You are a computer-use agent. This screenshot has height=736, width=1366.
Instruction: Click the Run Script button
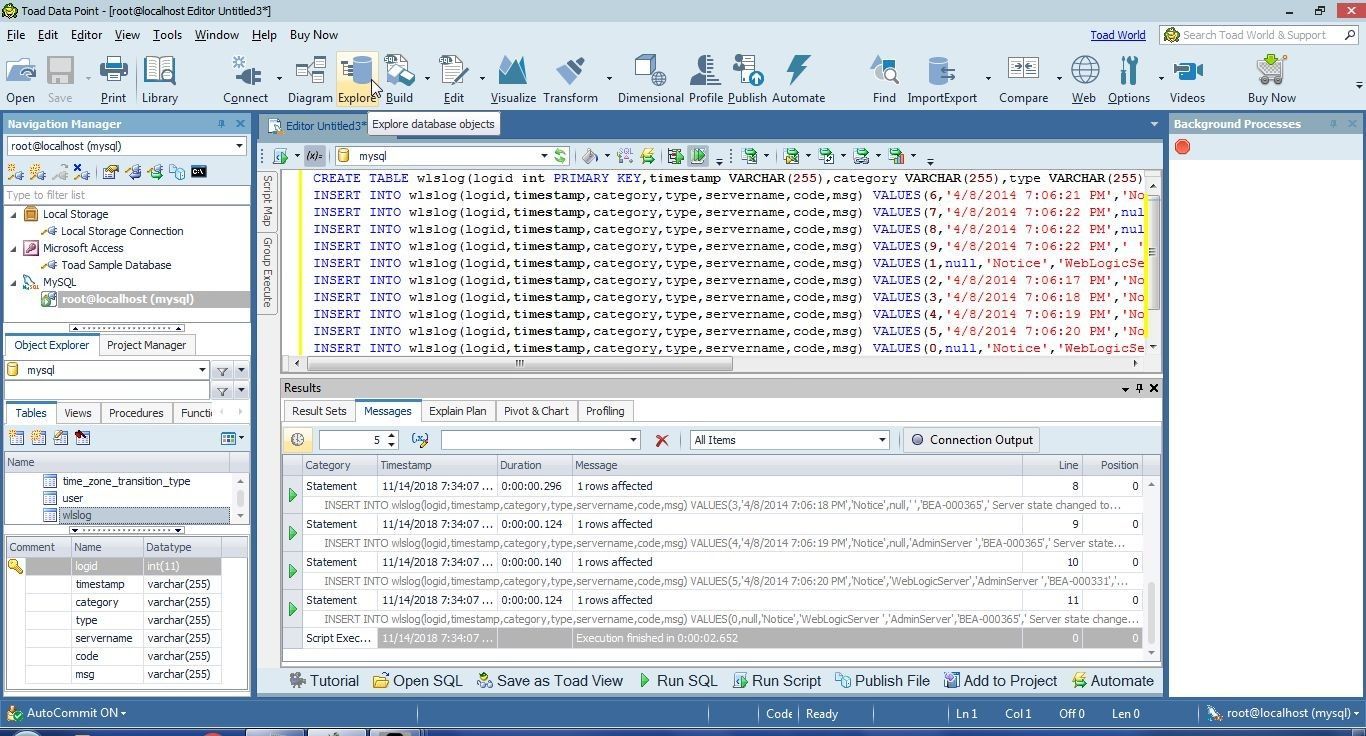coord(777,681)
